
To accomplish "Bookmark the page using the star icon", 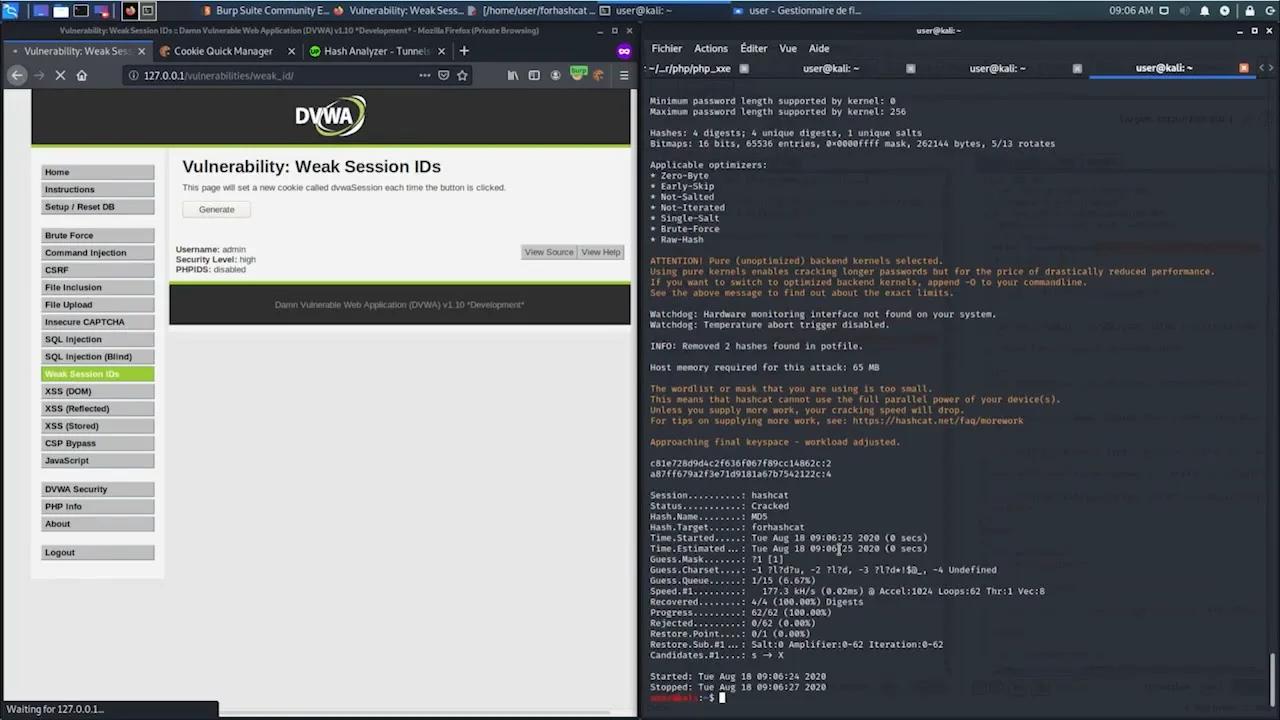I will [461, 75].
